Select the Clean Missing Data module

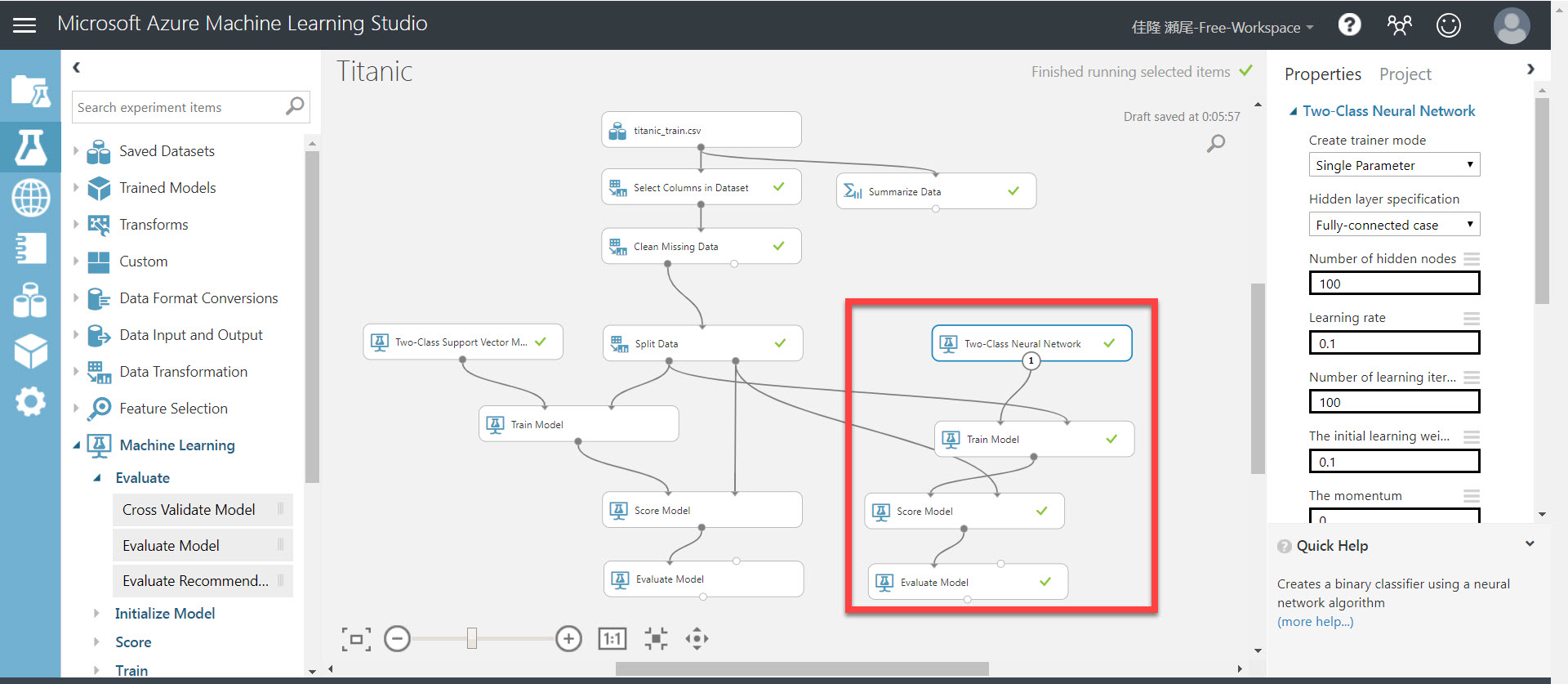702,246
